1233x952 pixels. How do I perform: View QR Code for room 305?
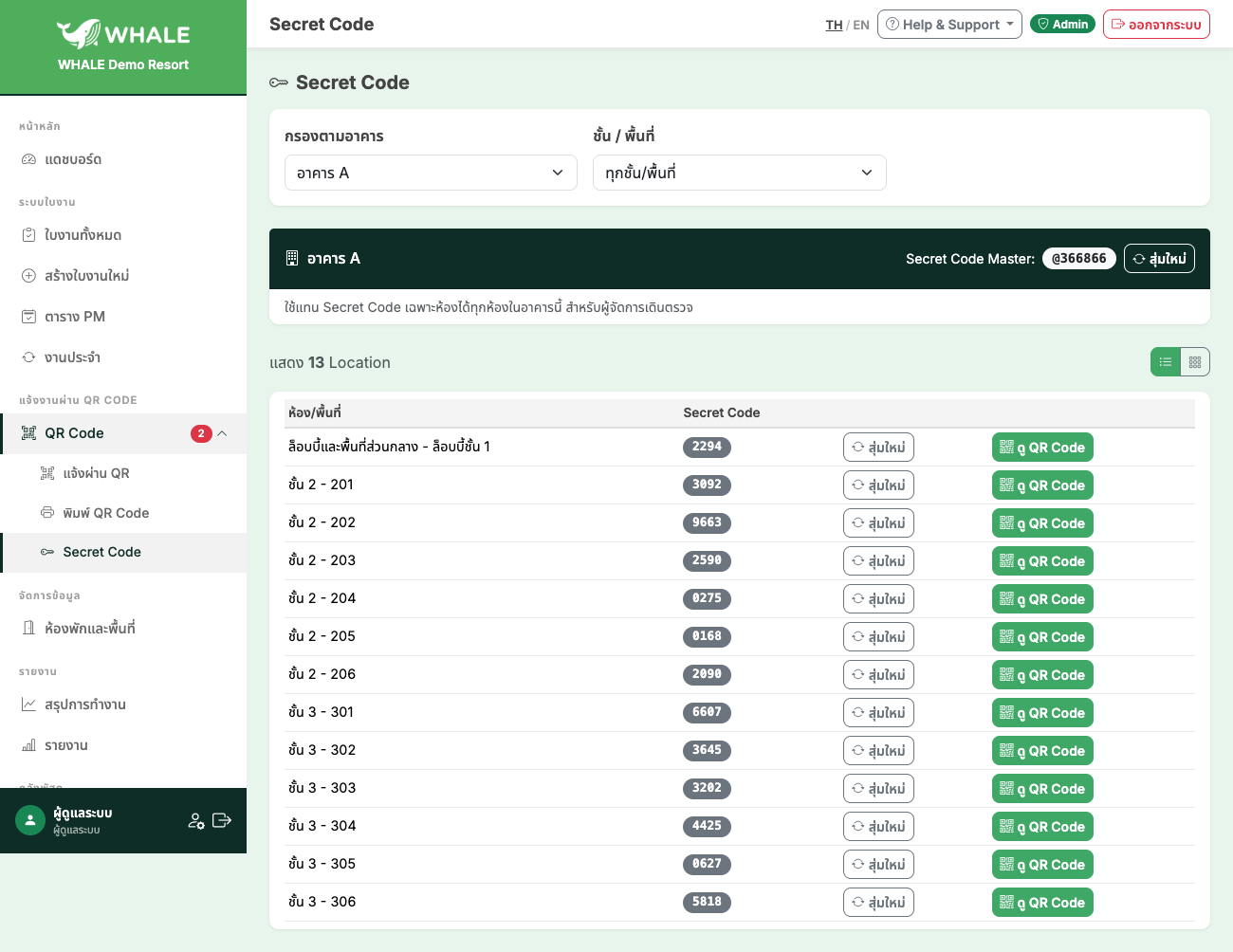coord(1042,865)
